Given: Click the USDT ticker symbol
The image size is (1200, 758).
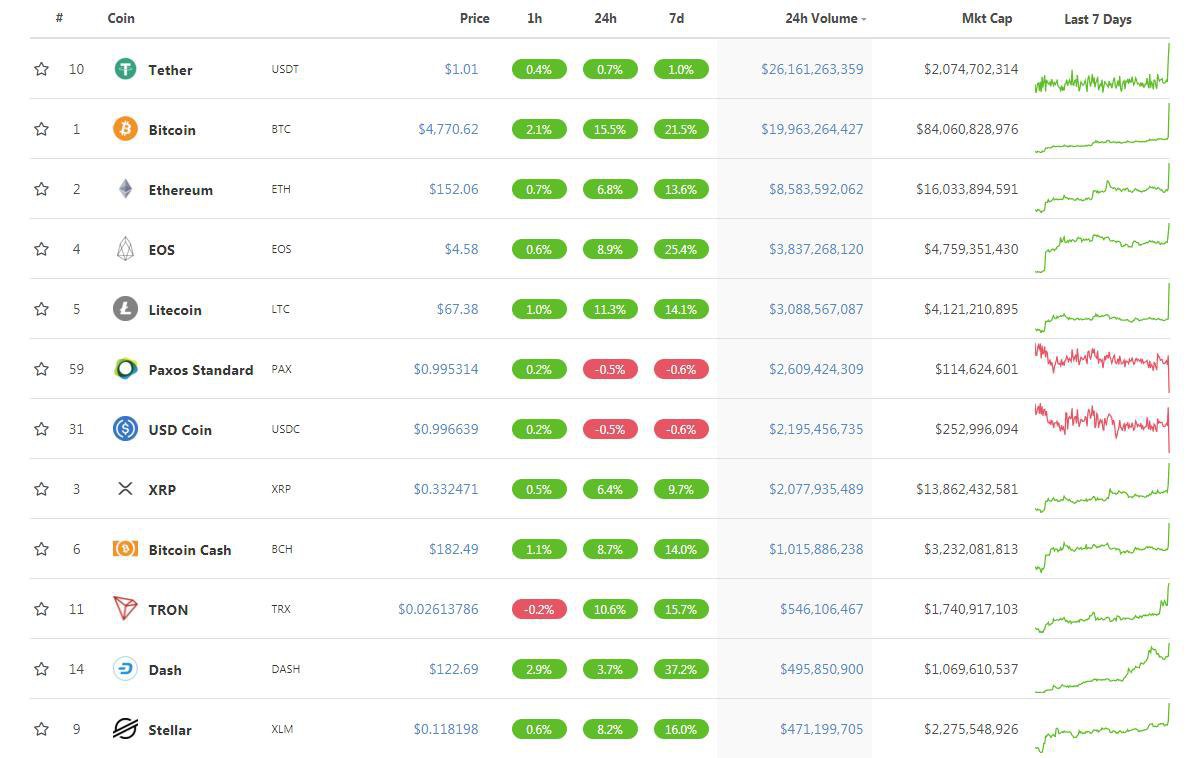Looking at the screenshot, I should pos(285,69).
